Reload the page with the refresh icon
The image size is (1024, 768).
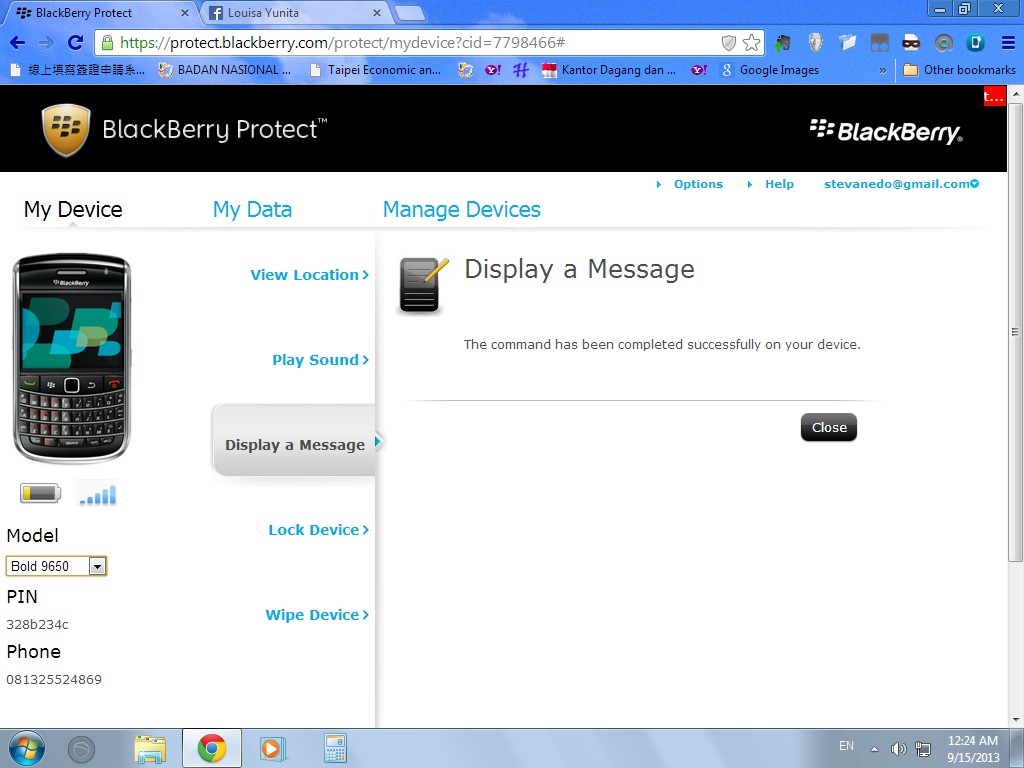pyautogui.click(x=75, y=43)
